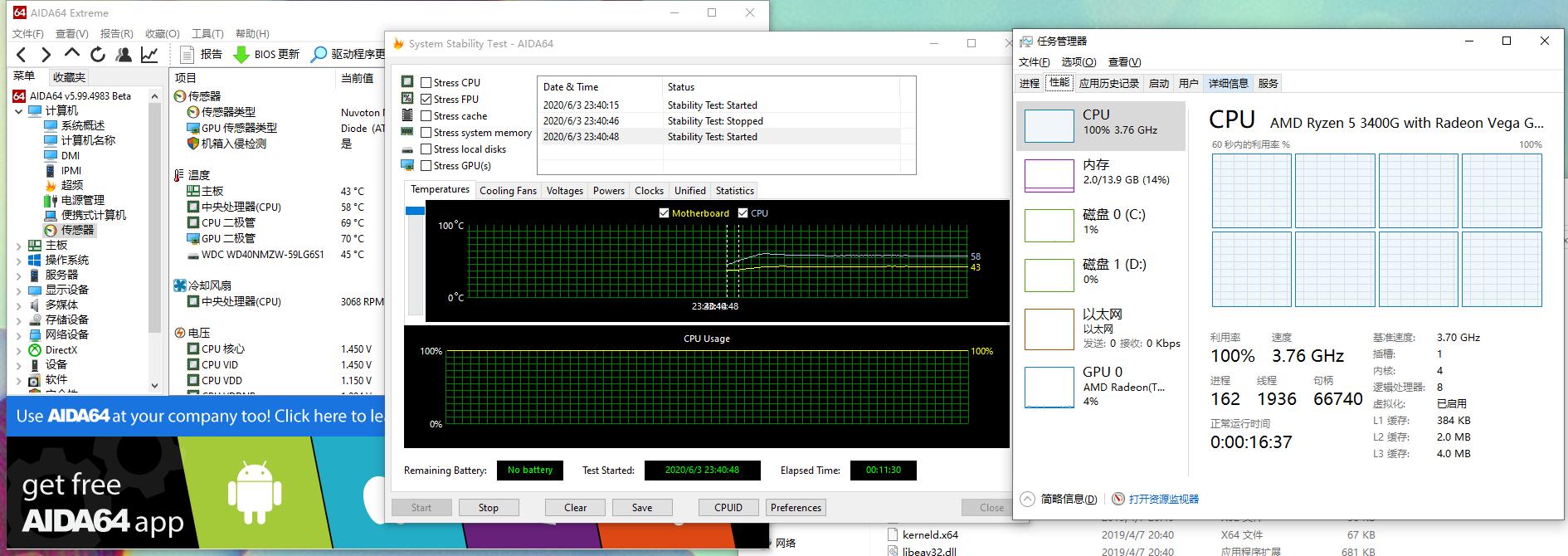Screen dimensions: 1568x556
Task: Click the Refresh arrow icon in AIDA64 toolbar
Action: [98, 55]
